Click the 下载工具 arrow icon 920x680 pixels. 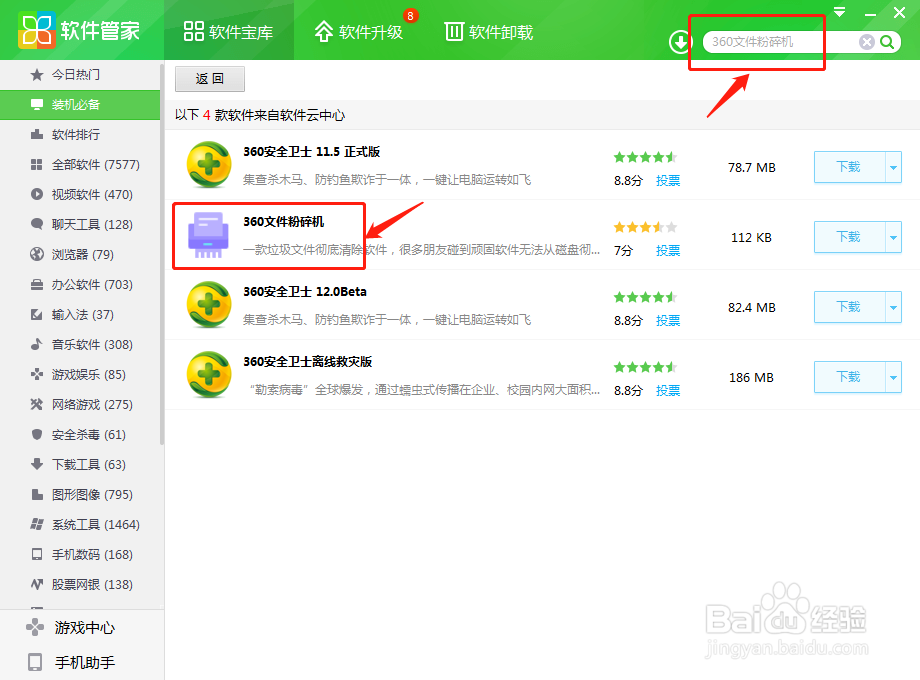(x=36, y=464)
